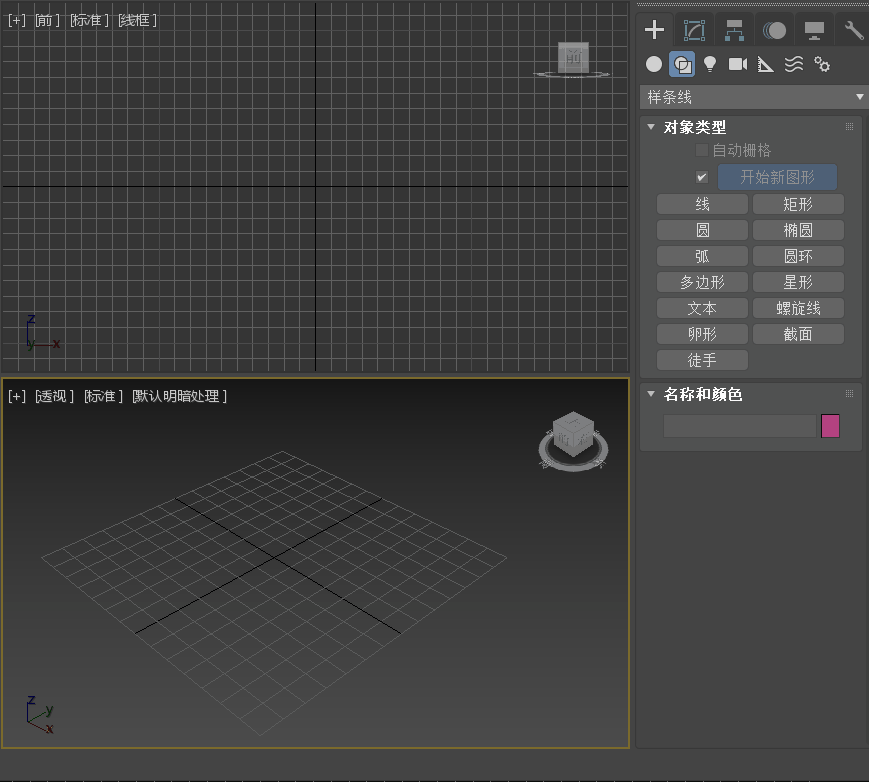Viewport: 869px width, 782px height.
Task: Click the 矩形 creation button
Action: 798,203
